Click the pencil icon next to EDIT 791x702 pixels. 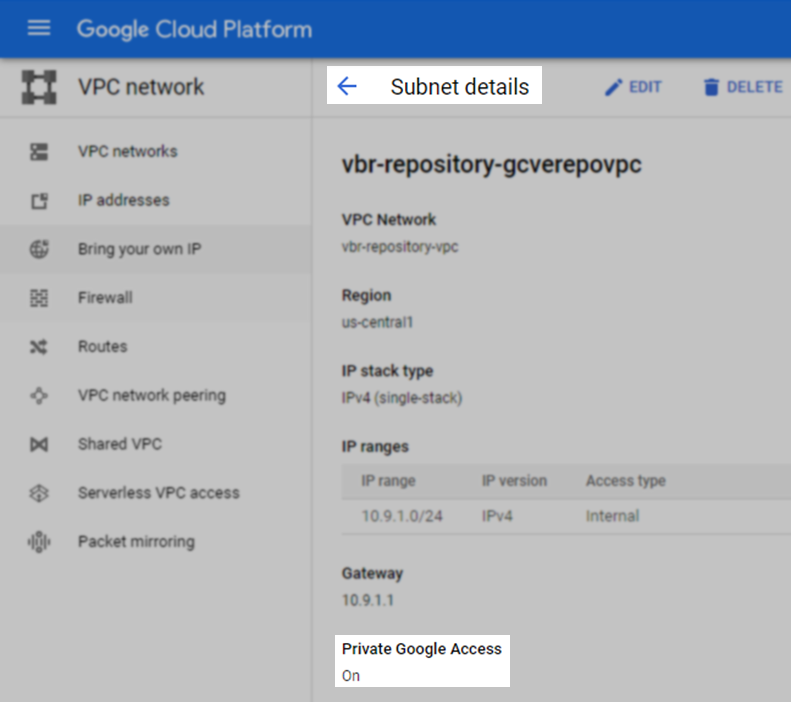[613, 87]
